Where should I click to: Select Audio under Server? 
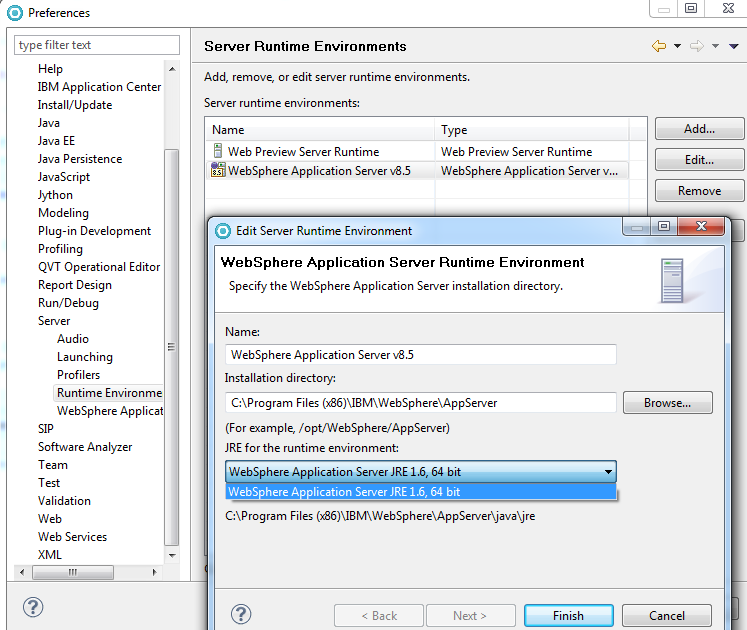[x=73, y=339]
